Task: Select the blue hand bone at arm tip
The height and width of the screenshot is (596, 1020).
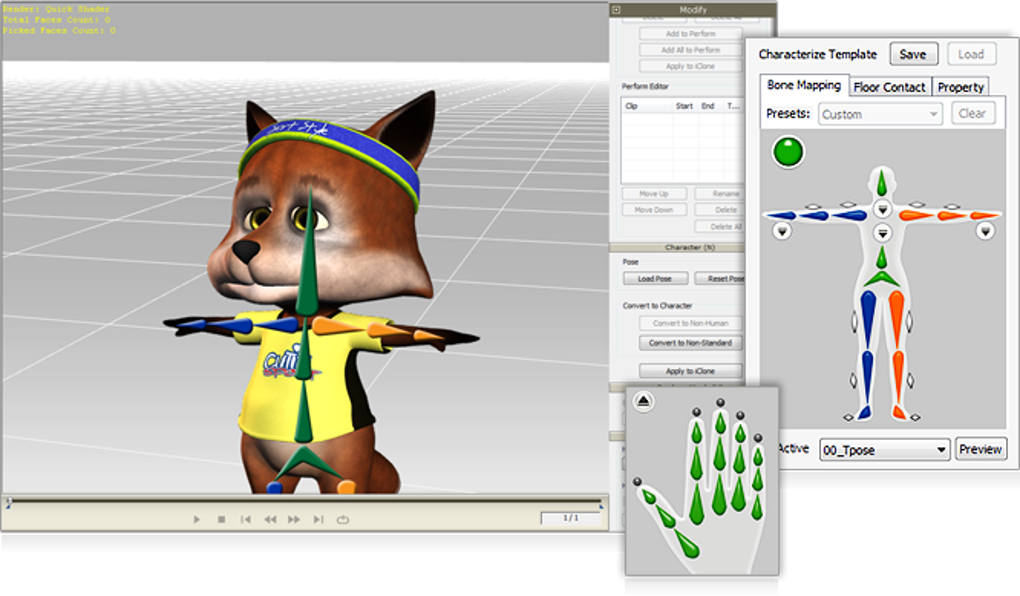Action: pos(781,215)
